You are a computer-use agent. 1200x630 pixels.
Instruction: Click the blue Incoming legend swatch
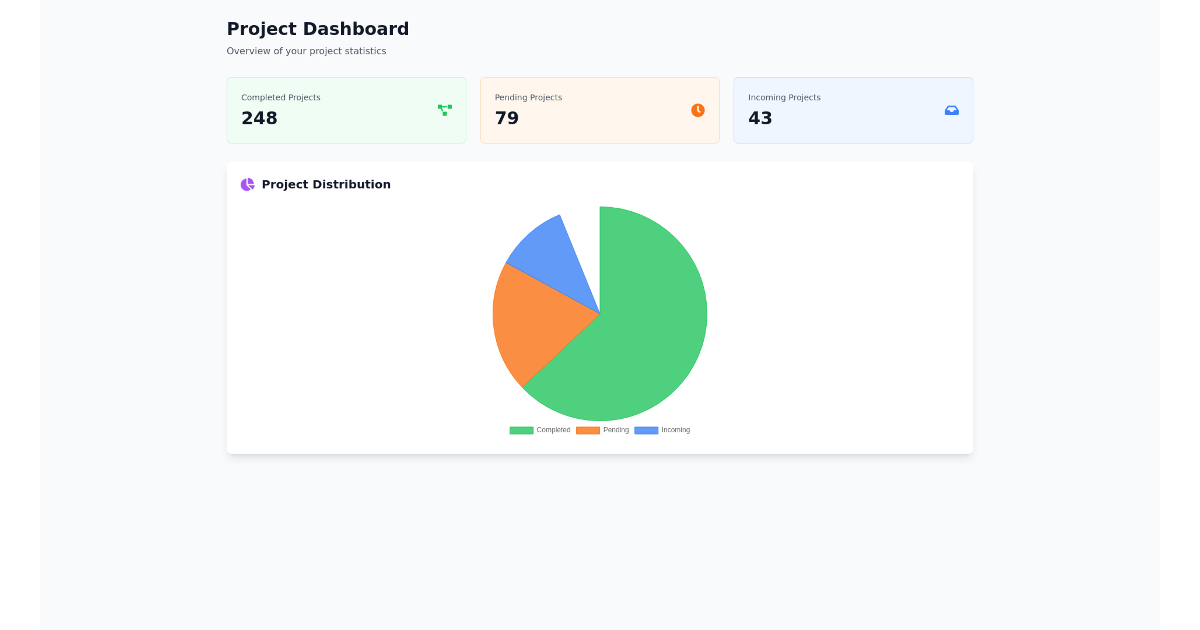click(x=647, y=429)
